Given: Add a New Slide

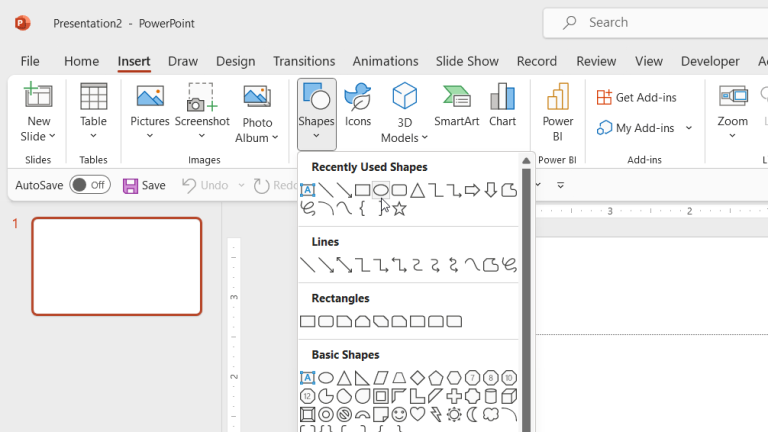Looking at the screenshot, I should coord(38,113).
